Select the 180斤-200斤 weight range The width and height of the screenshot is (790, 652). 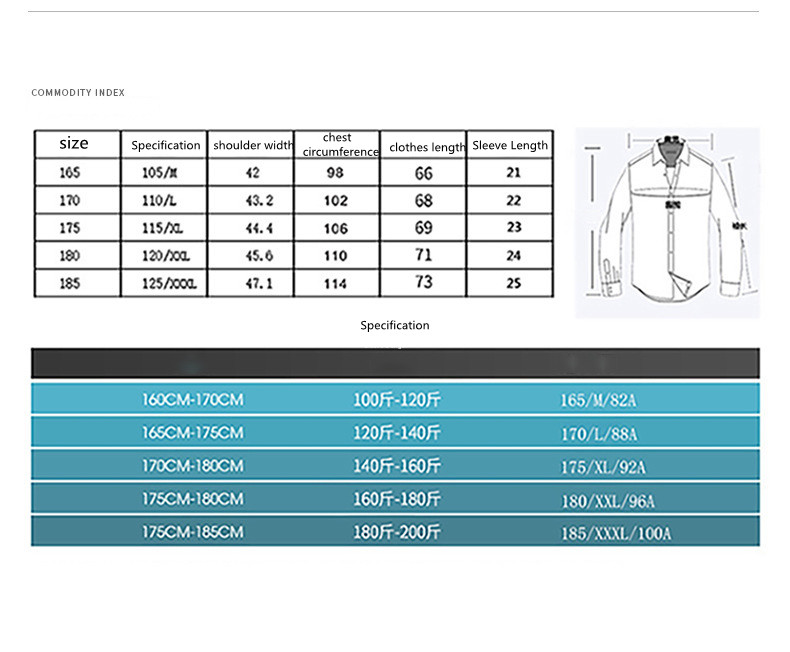(x=397, y=532)
